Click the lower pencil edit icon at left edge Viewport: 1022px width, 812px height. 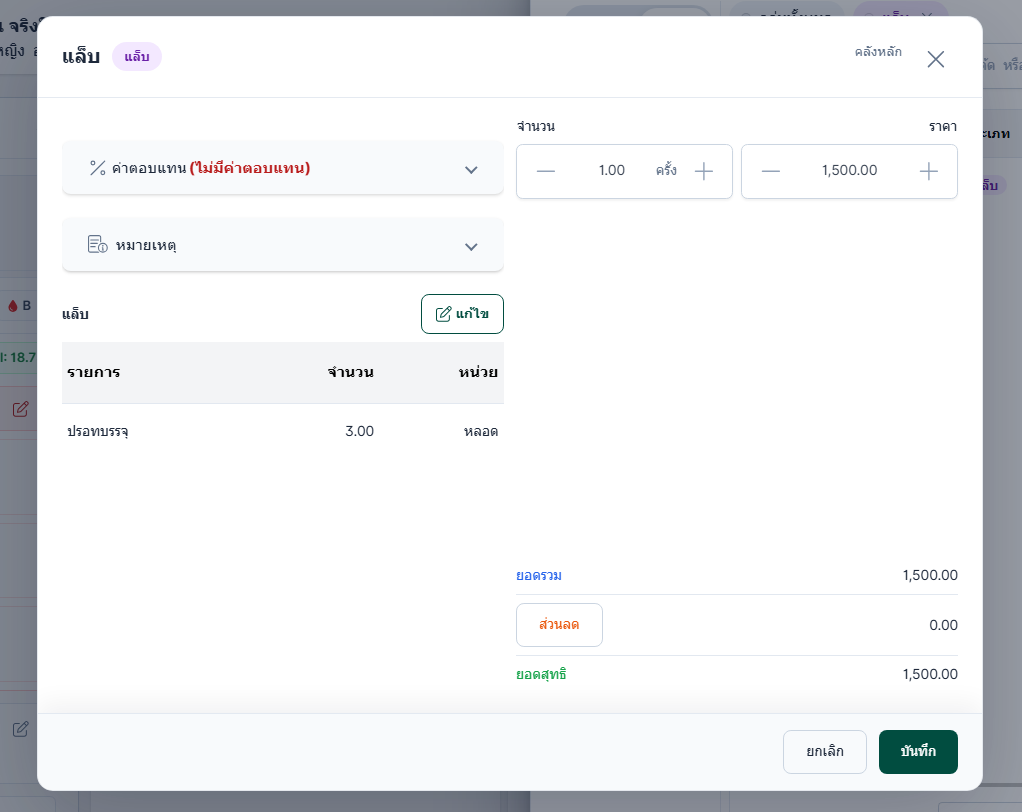pyautogui.click(x=21, y=729)
